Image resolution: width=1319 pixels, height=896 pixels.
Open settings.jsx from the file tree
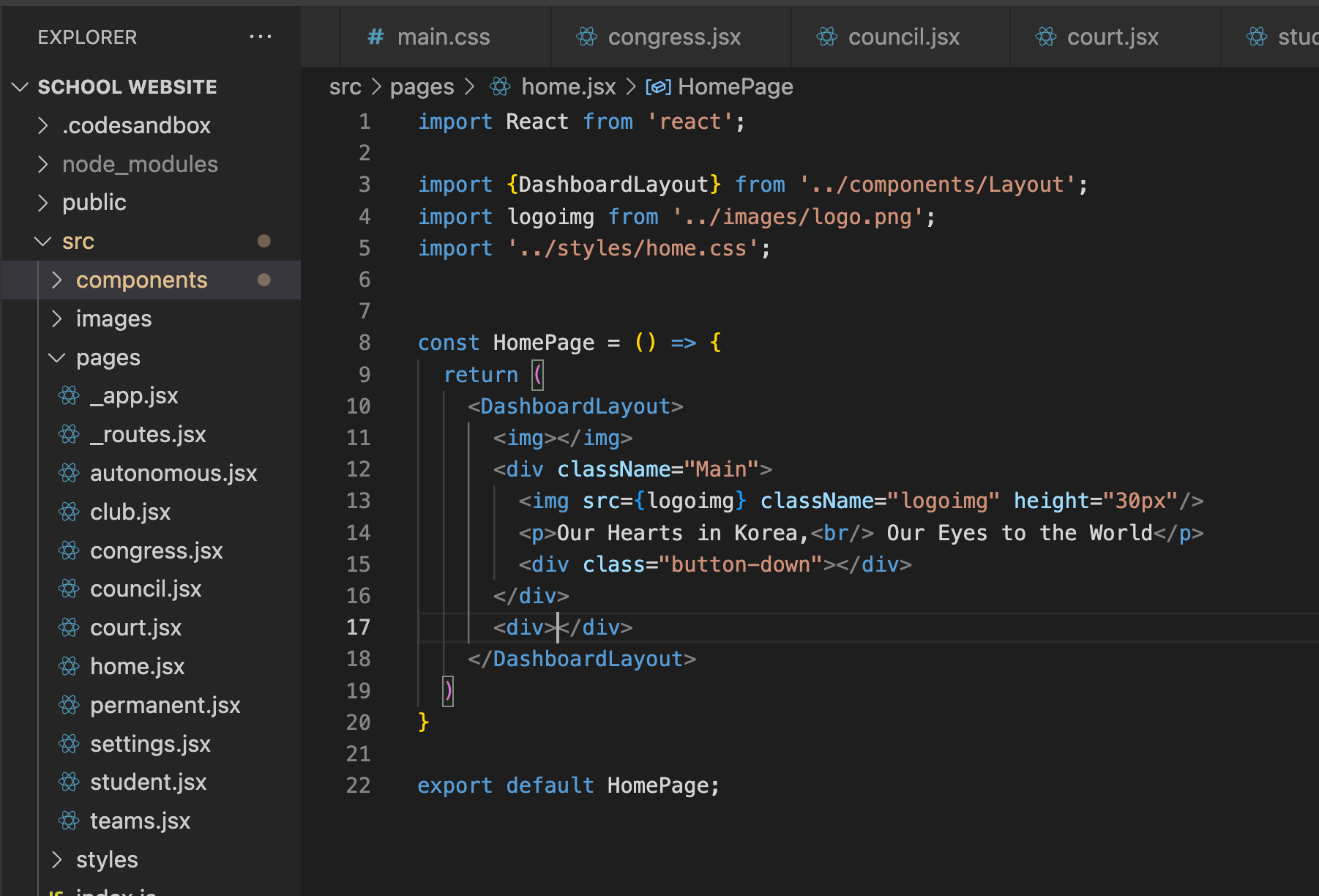152,744
